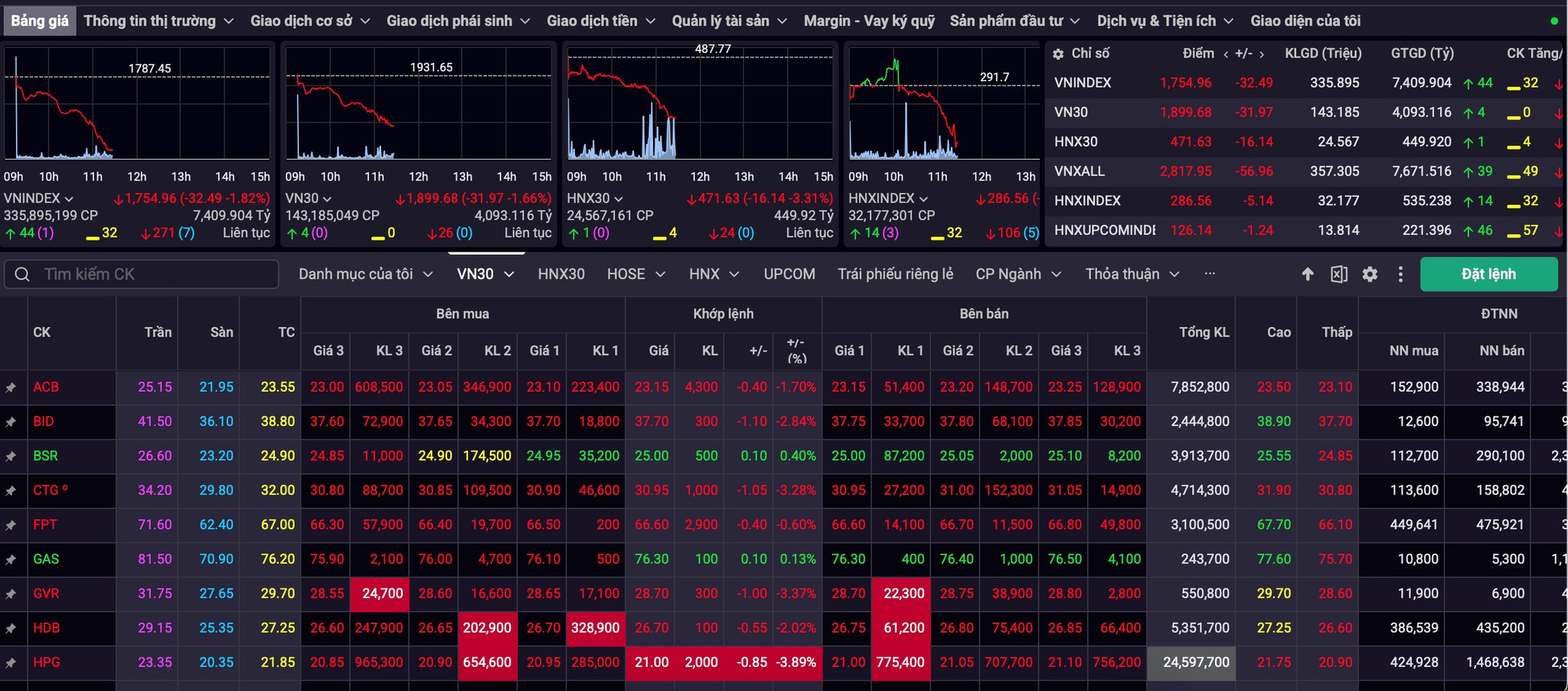Toggle the pin for the FPT stock
The height and width of the screenshot is (691, 1568).
pos(11,526)
